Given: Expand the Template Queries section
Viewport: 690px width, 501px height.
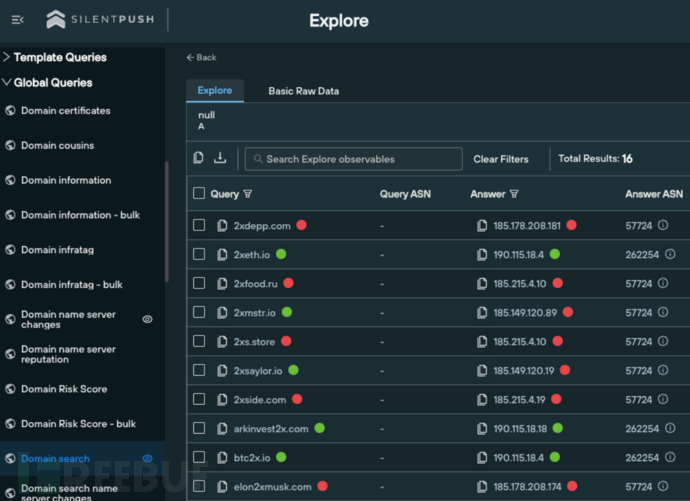Looking at the screenshot, I should [x=7, y=57].
